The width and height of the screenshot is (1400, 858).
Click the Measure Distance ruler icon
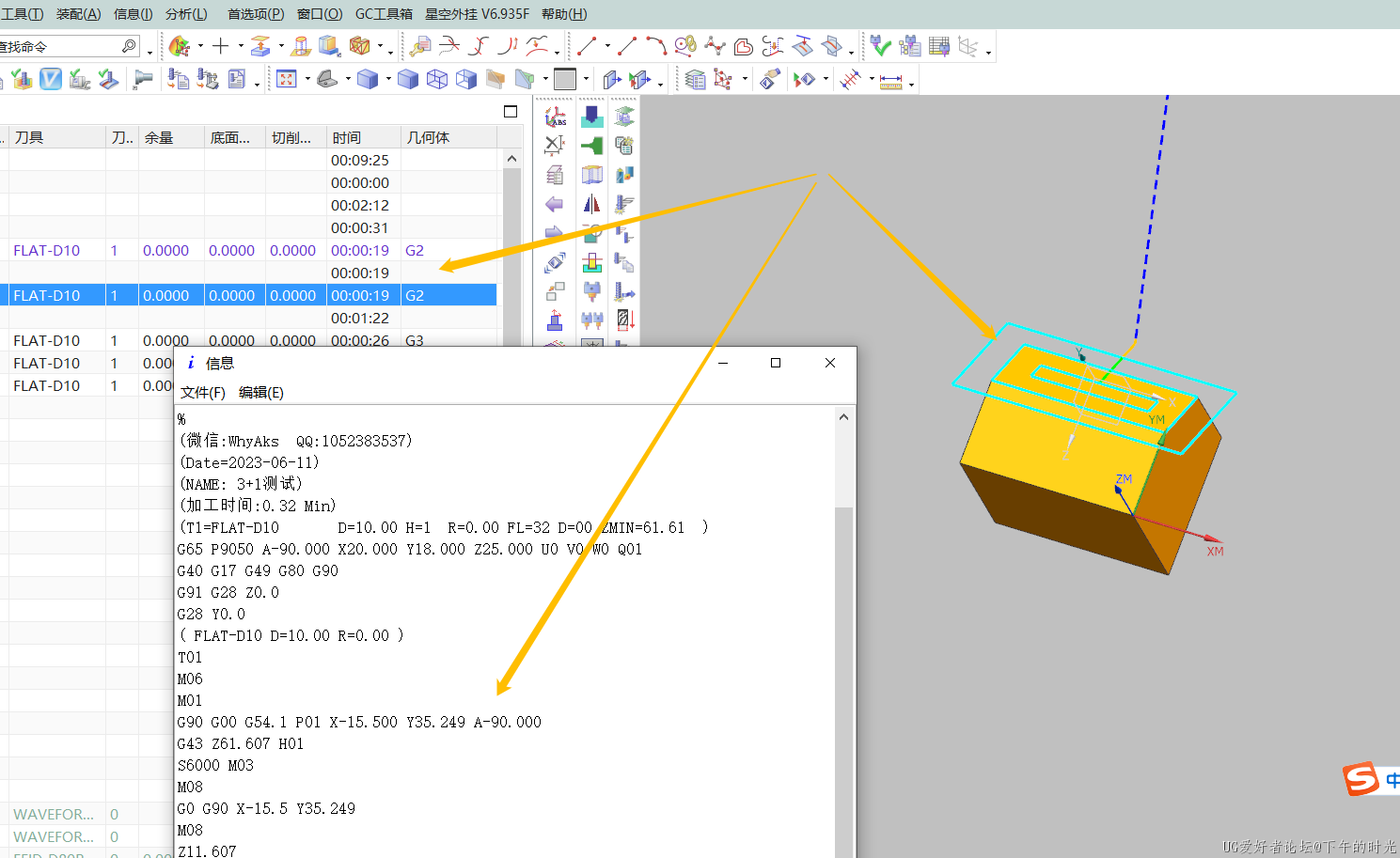click(890, 80)
